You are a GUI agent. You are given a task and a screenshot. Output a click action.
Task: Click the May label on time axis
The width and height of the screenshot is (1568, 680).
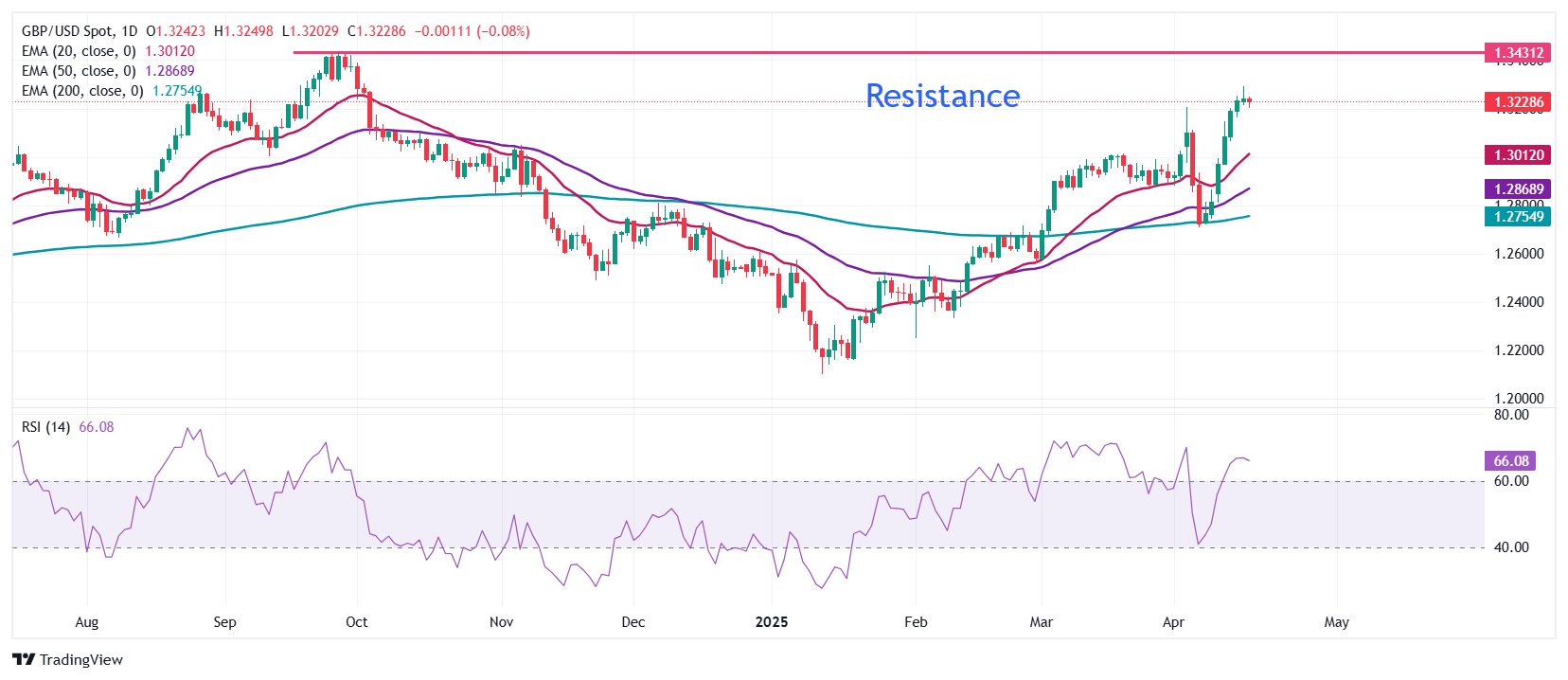pyautogui.click(x=1336, y=622)
